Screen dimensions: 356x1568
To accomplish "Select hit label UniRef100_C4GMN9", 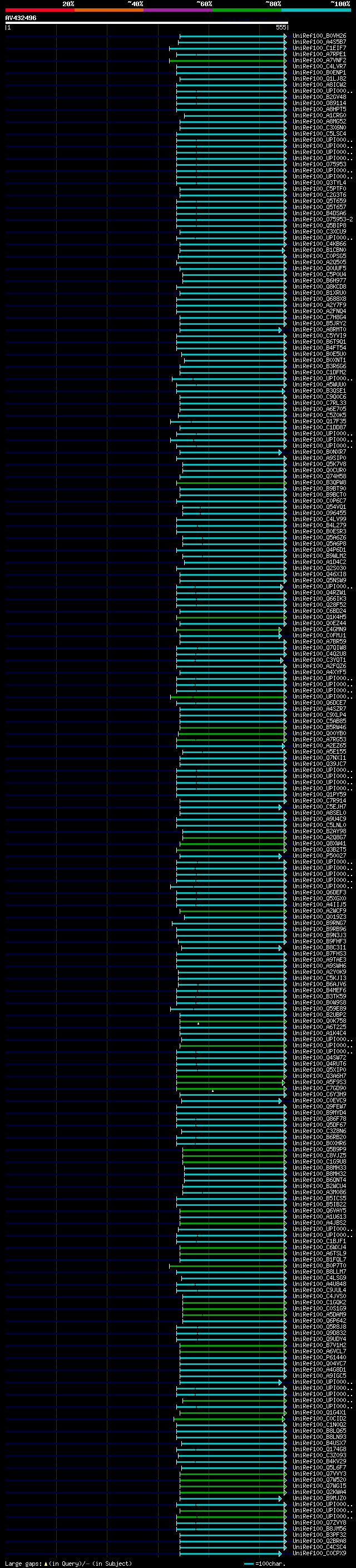I will tap(319, 630).
